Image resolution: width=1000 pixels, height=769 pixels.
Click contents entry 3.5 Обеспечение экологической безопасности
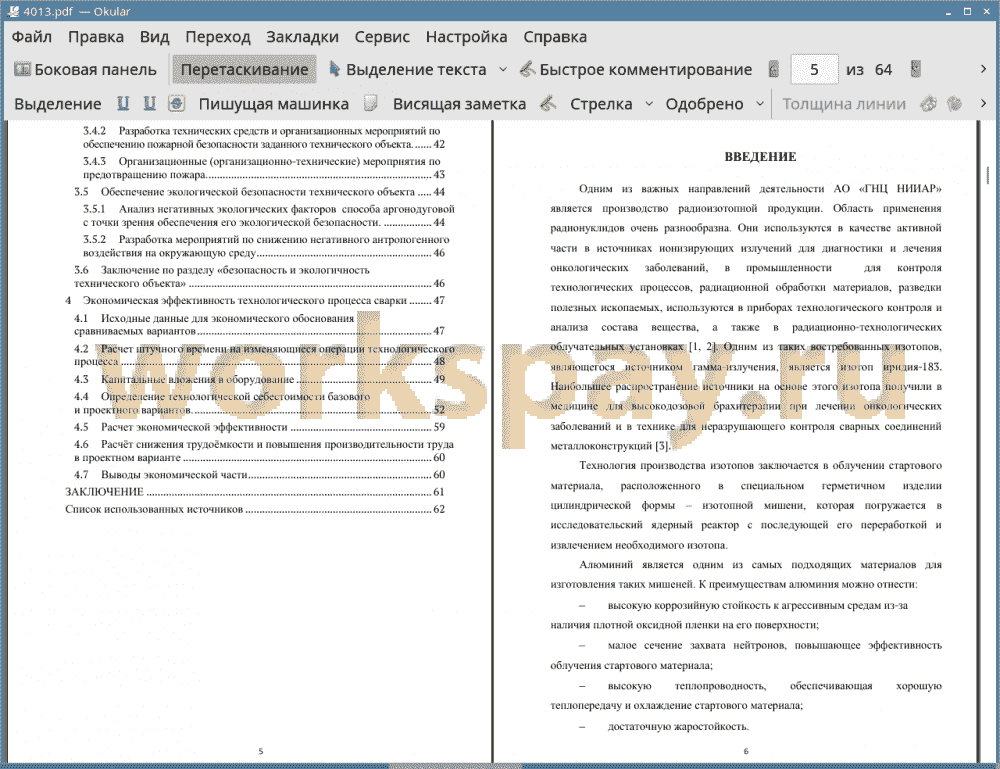(x=259, y=191)
